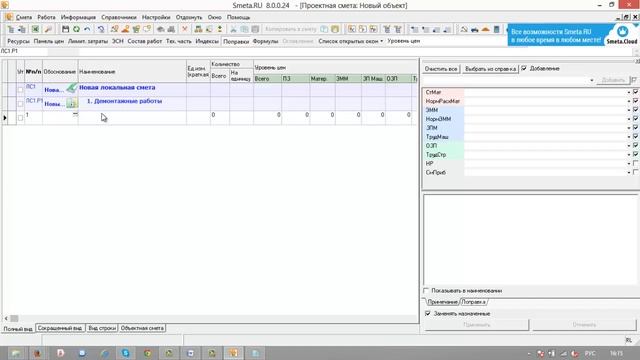Click the green Excel export icon

point(36,29)
